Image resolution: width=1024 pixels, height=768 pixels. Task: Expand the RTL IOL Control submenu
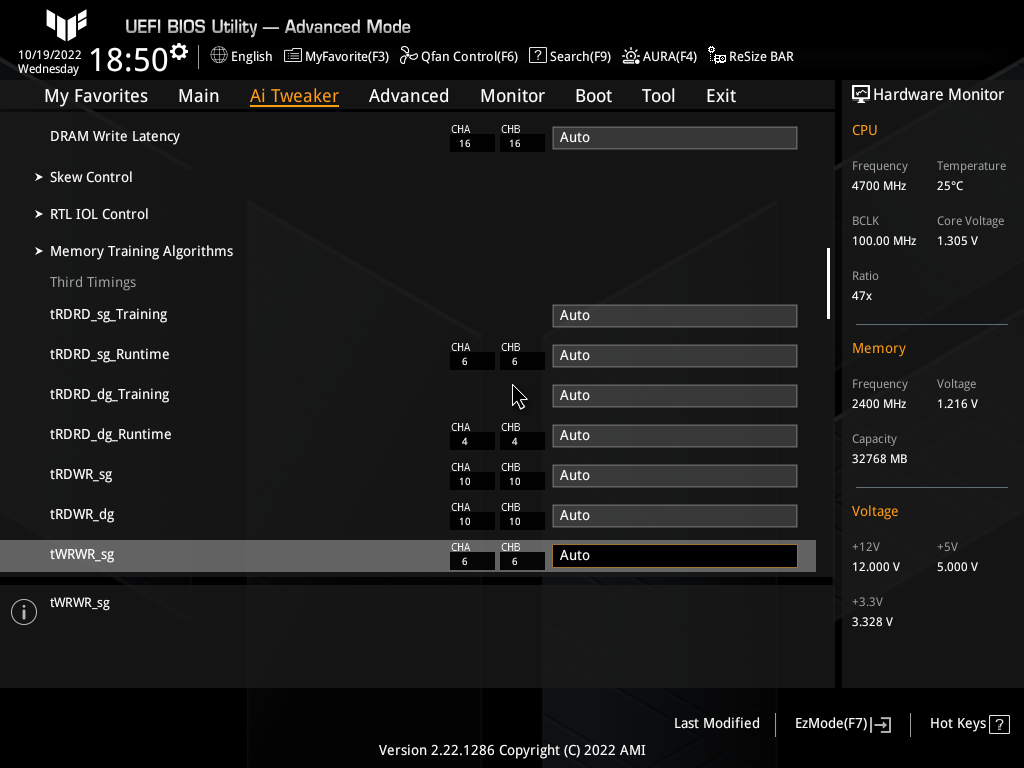pos(99,214)
